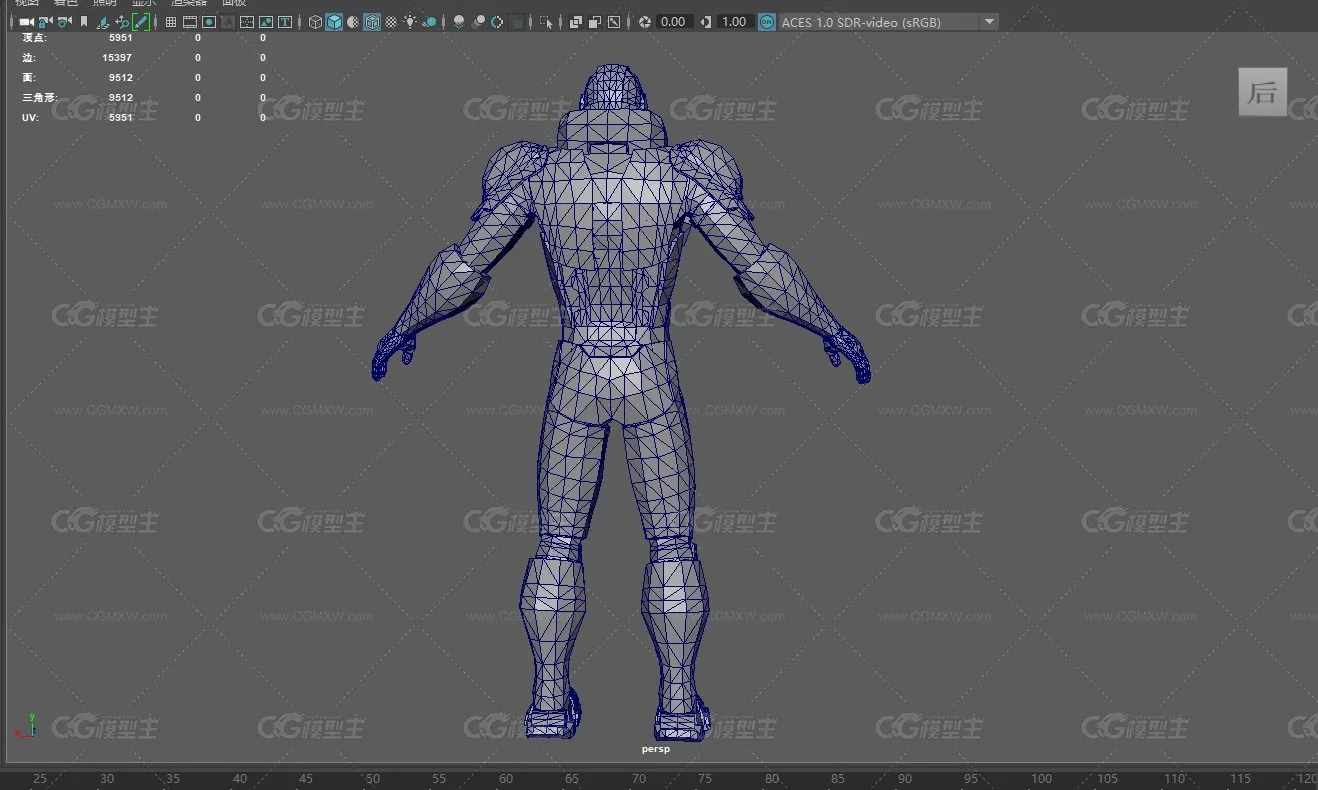Screen dimensions: 1318x790
Task: Click the 后 view cube face
Action: pyautogui.click(x=1262, y=92)
